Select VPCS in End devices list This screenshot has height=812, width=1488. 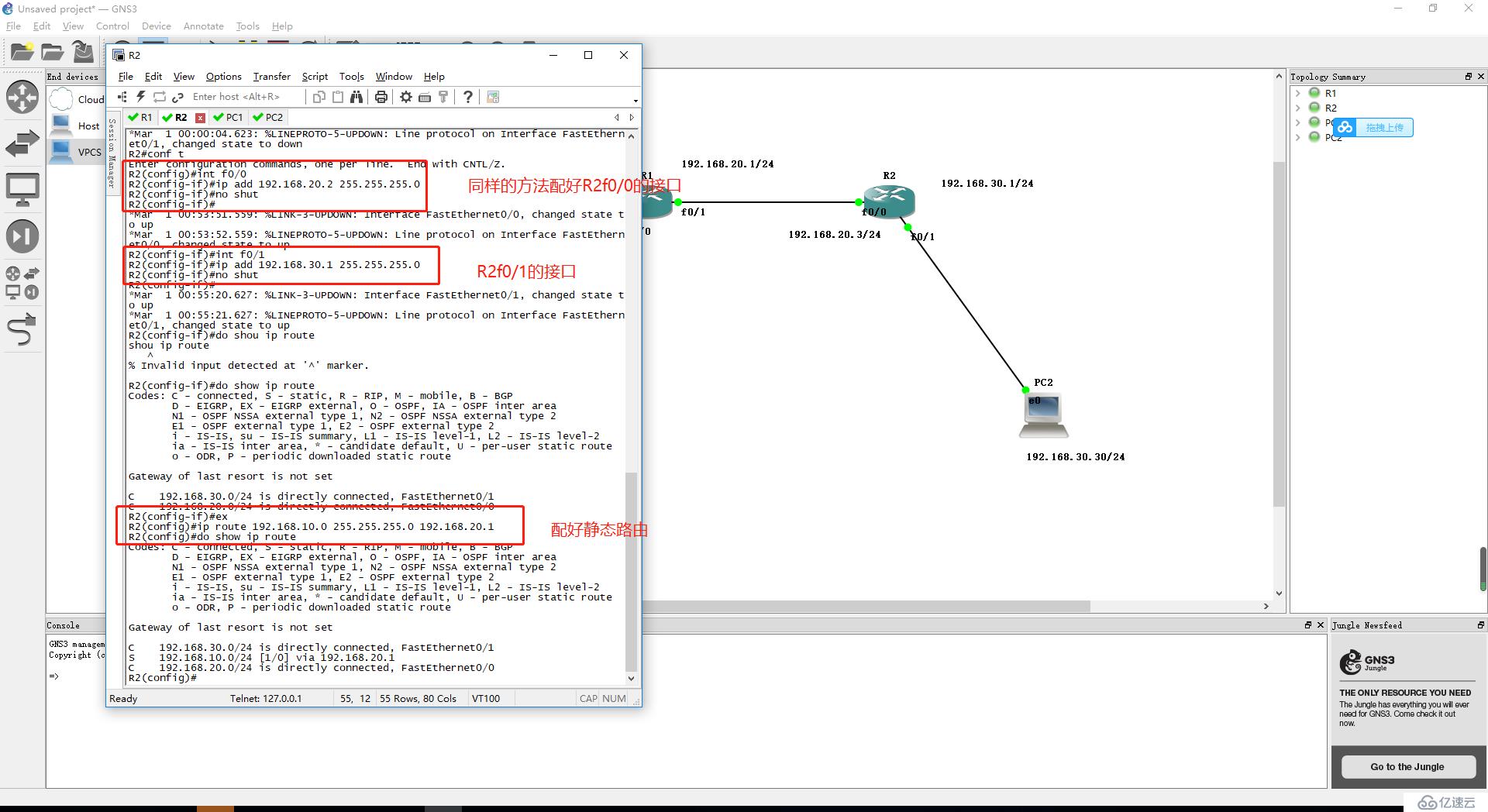pyautogui.click(x=76, y=152)
